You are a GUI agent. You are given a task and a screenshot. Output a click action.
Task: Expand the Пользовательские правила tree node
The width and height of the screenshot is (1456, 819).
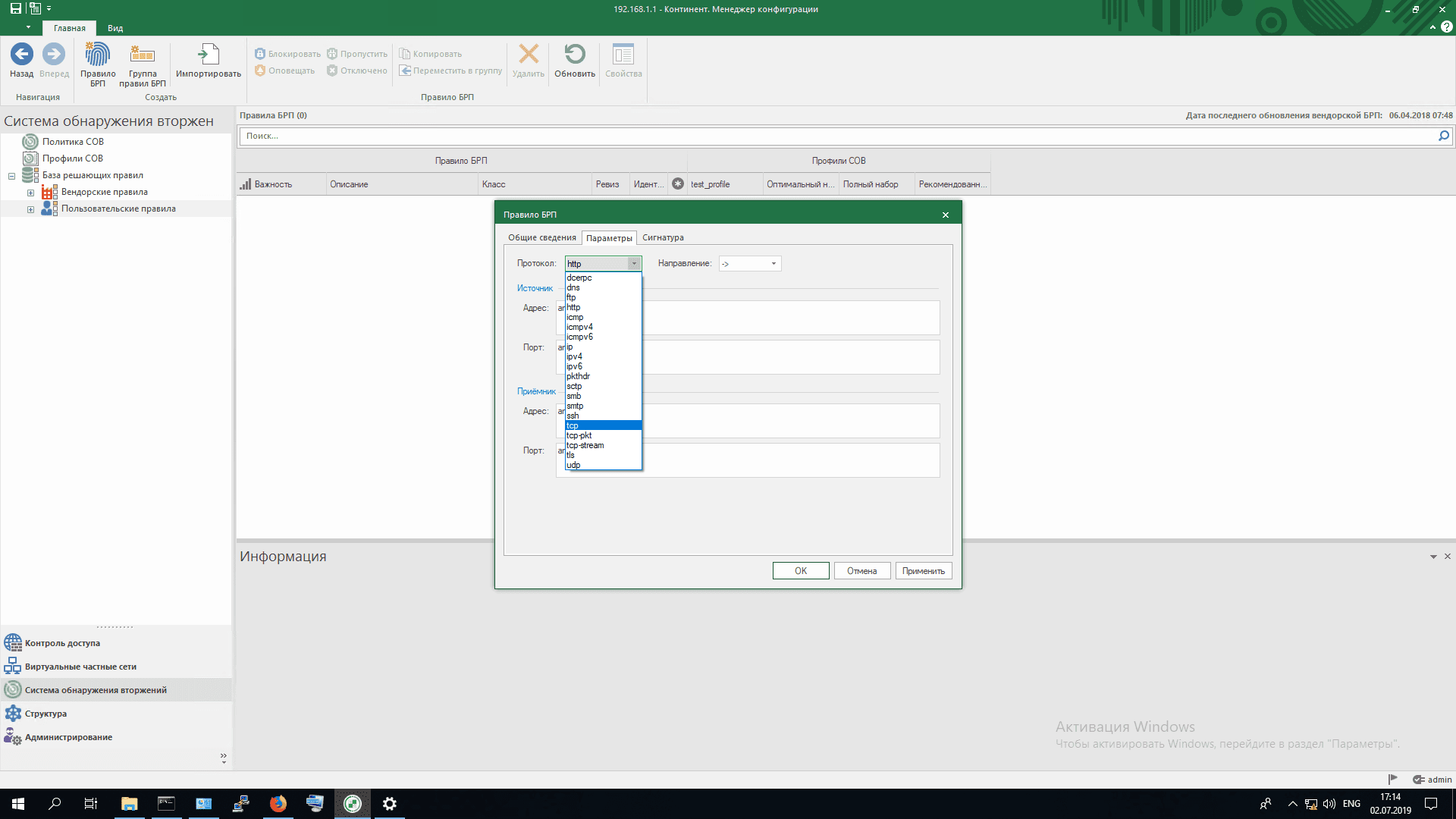[x=30, y=209]
